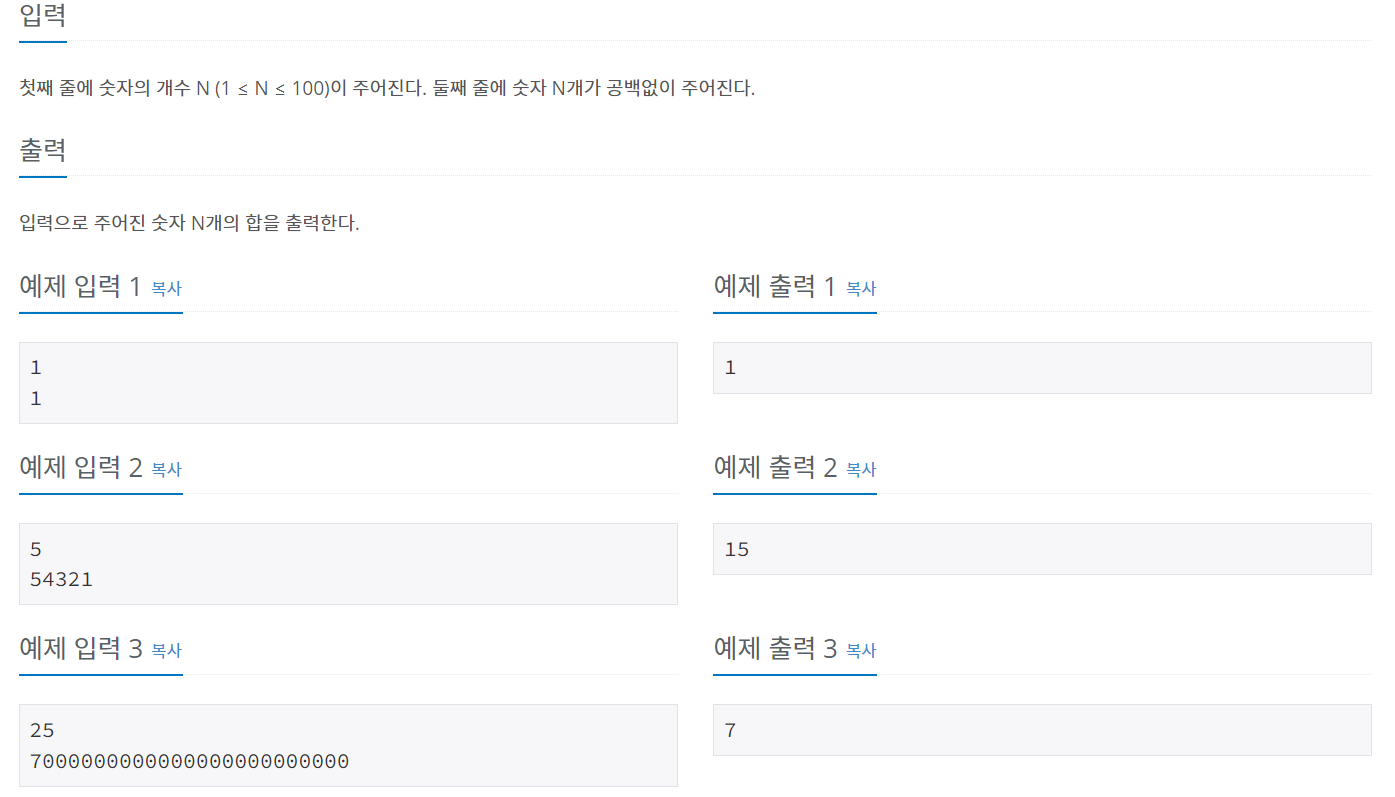Click the sample box with 7000000000000000000000000

coord(348,745)
